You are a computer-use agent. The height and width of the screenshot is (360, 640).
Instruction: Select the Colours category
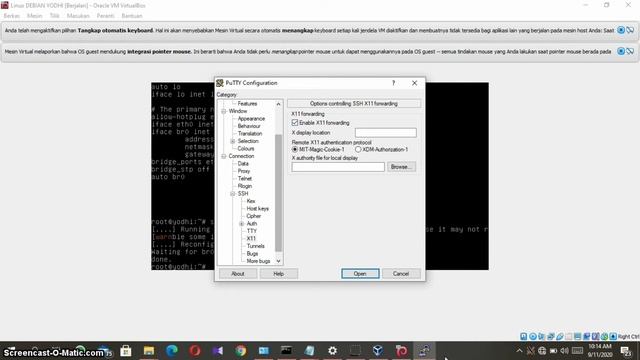point(246,149)
